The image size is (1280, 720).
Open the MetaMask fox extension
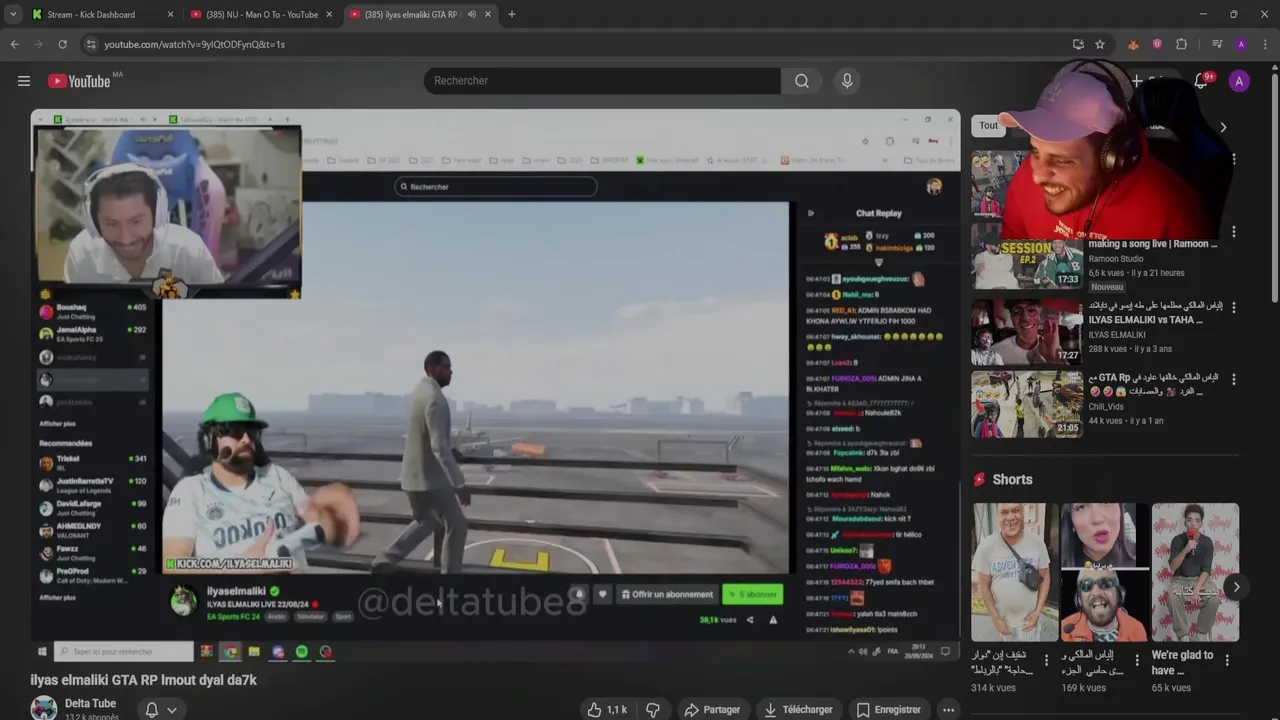1133,44
